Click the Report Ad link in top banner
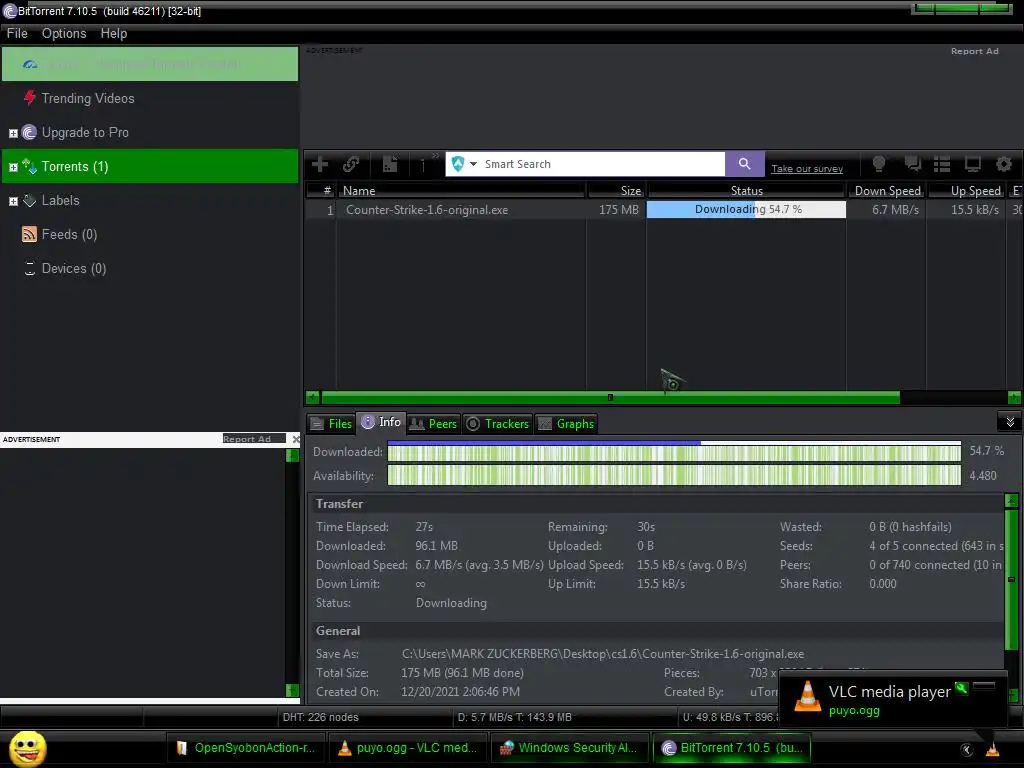The width and height of the screenshot is (1024, 768). pyautogui.click(x=974, y=51)
